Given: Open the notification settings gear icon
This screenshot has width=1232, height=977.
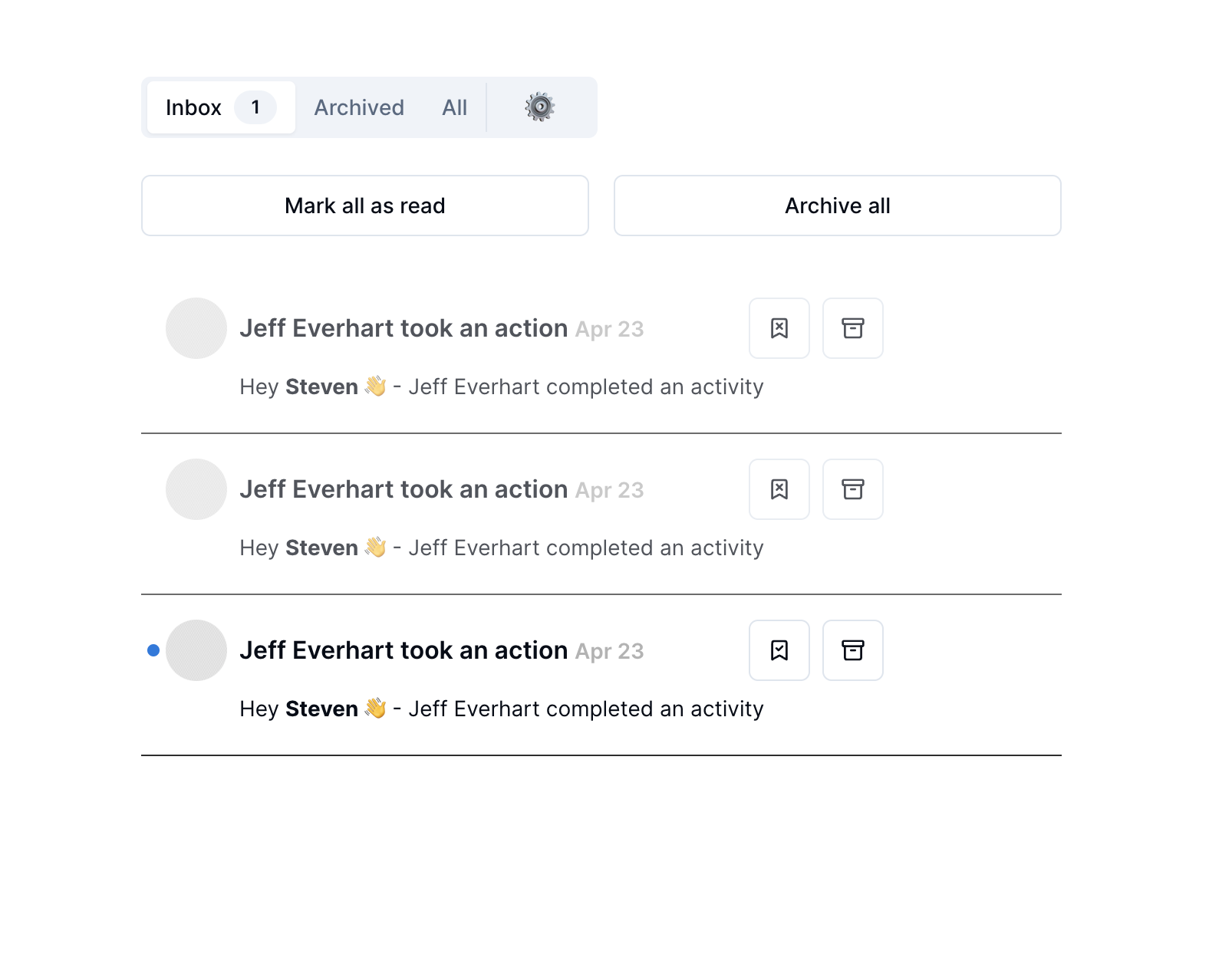Looking at the screenshot, I should pyautogui.click(x=540, y=107).
